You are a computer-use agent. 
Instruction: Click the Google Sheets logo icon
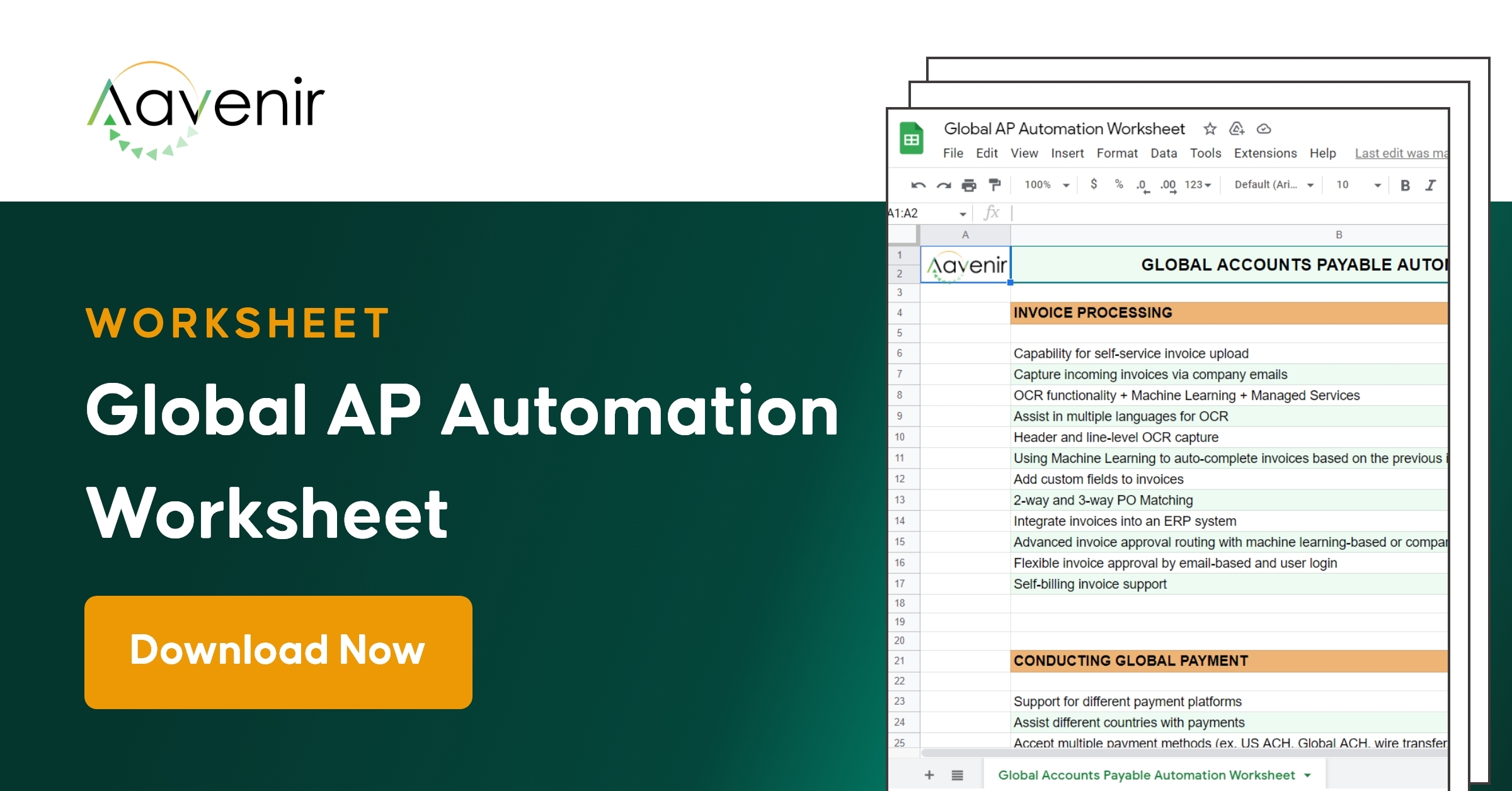coord(911,139)
